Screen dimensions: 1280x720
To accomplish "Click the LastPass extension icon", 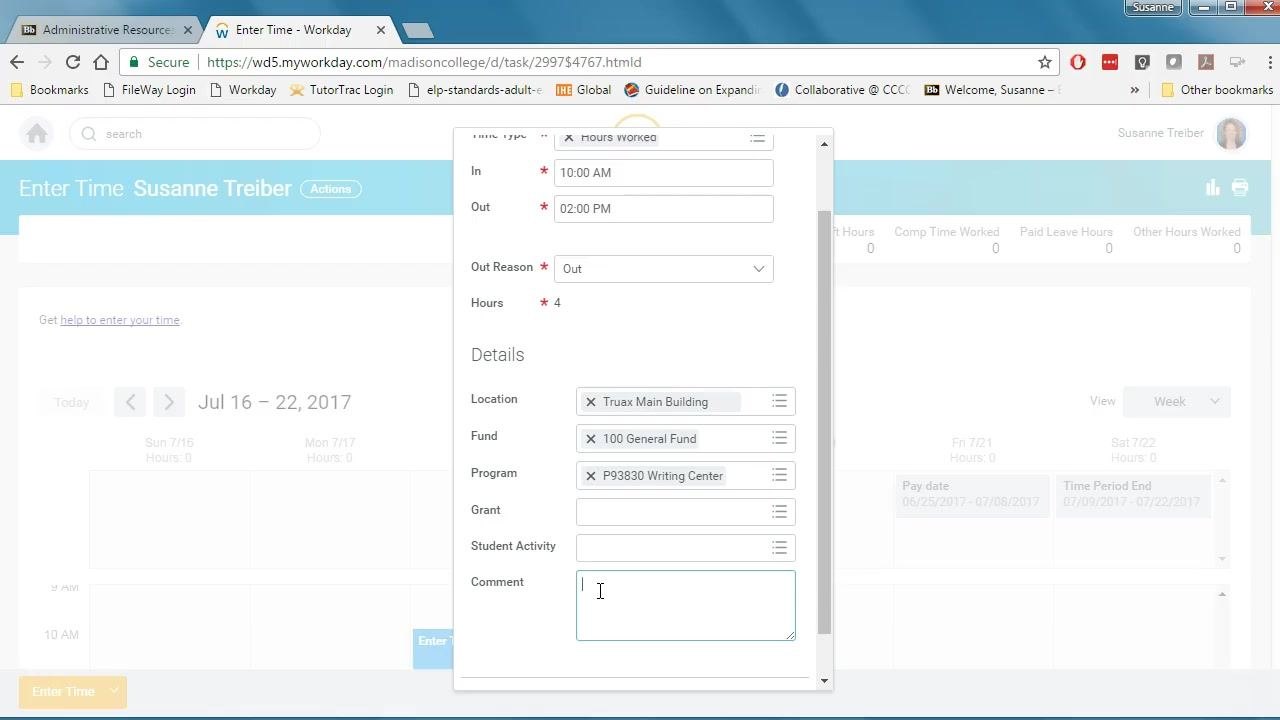I will (1110, 62).
